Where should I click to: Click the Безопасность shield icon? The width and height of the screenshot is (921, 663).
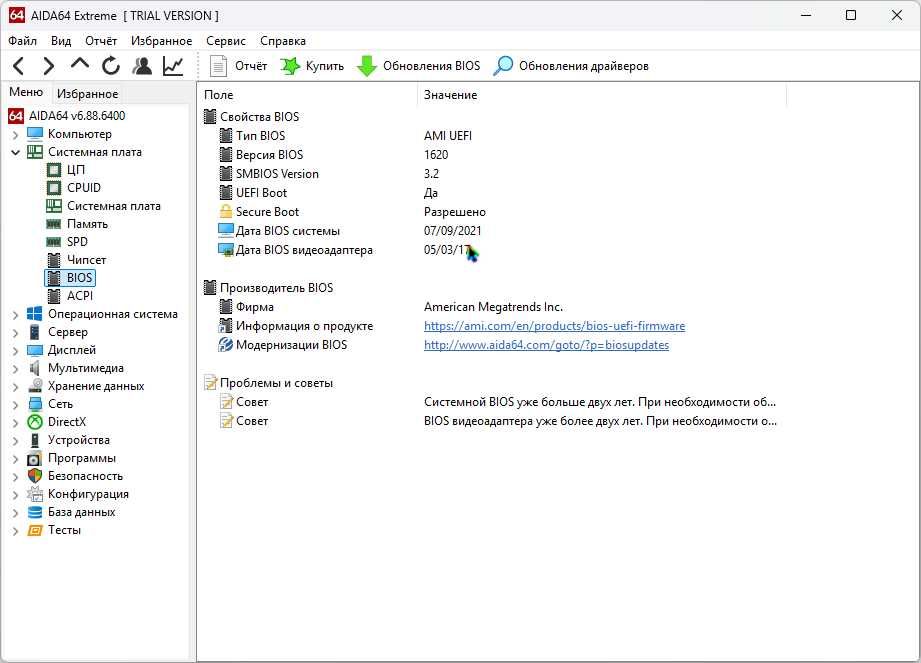tap(35, 476)
